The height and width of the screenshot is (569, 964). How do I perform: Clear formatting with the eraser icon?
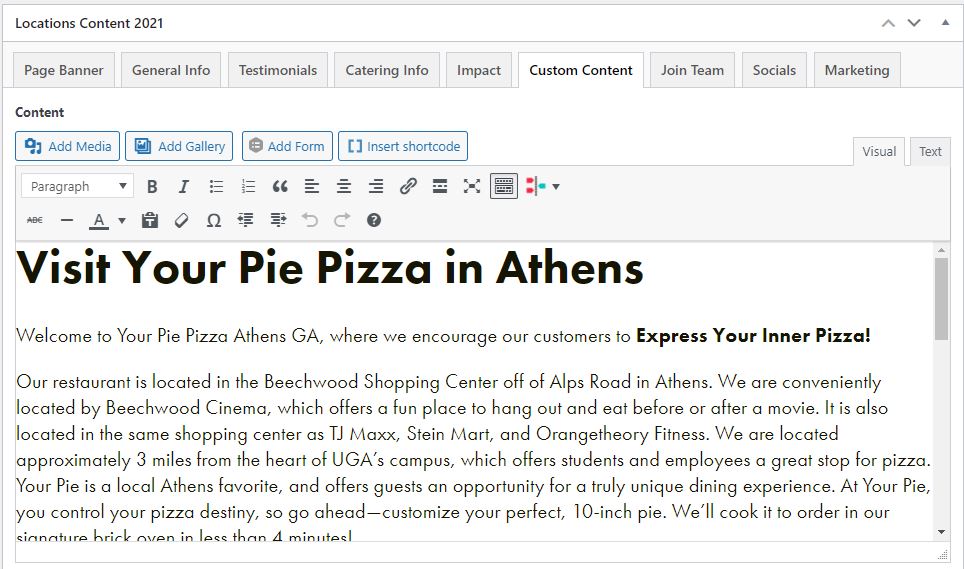pos(181,220)
